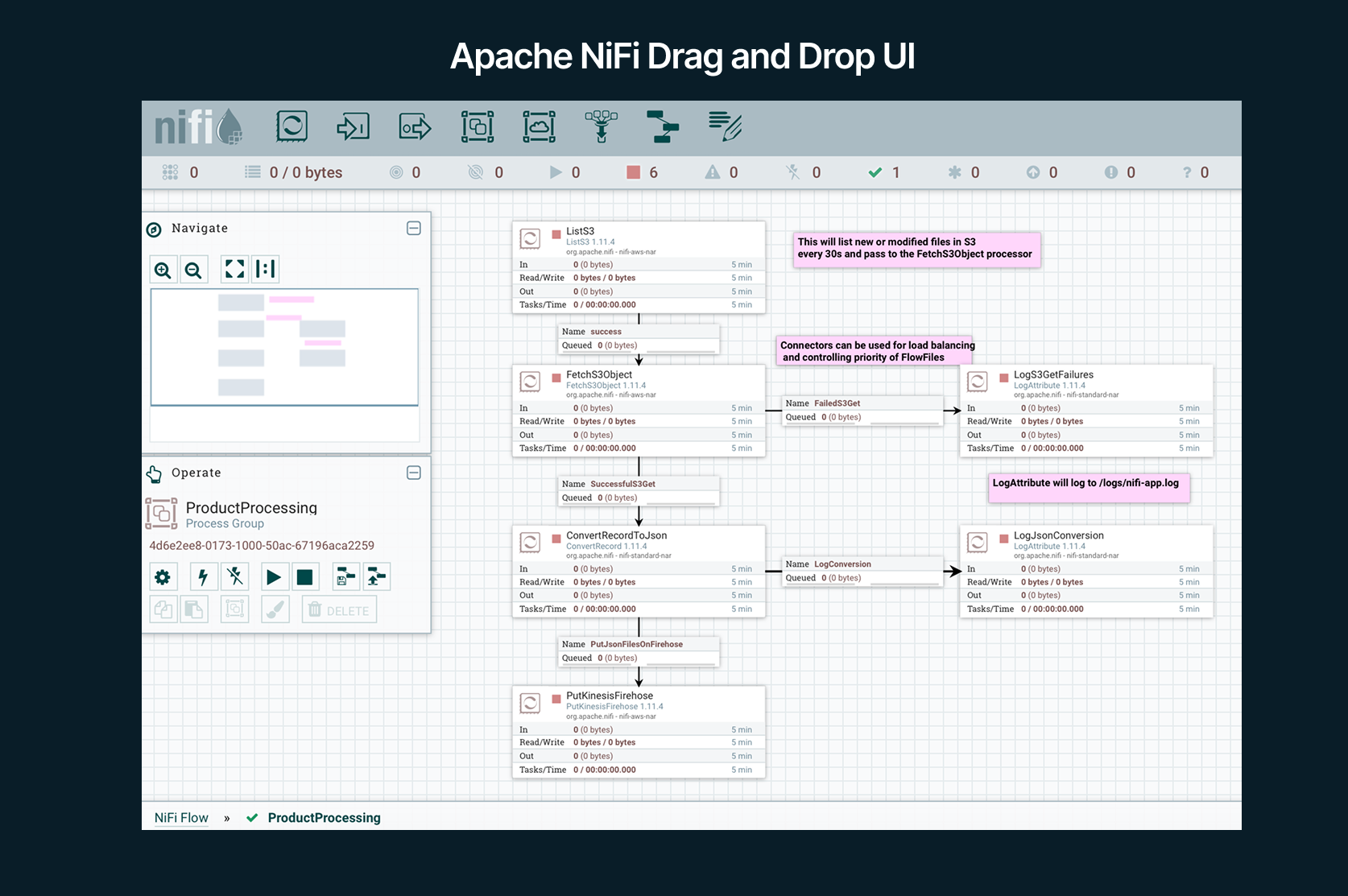Open configuration gear in Operate panel
The width and height of the screenshot is (1348, 896).
coord(163,577)
